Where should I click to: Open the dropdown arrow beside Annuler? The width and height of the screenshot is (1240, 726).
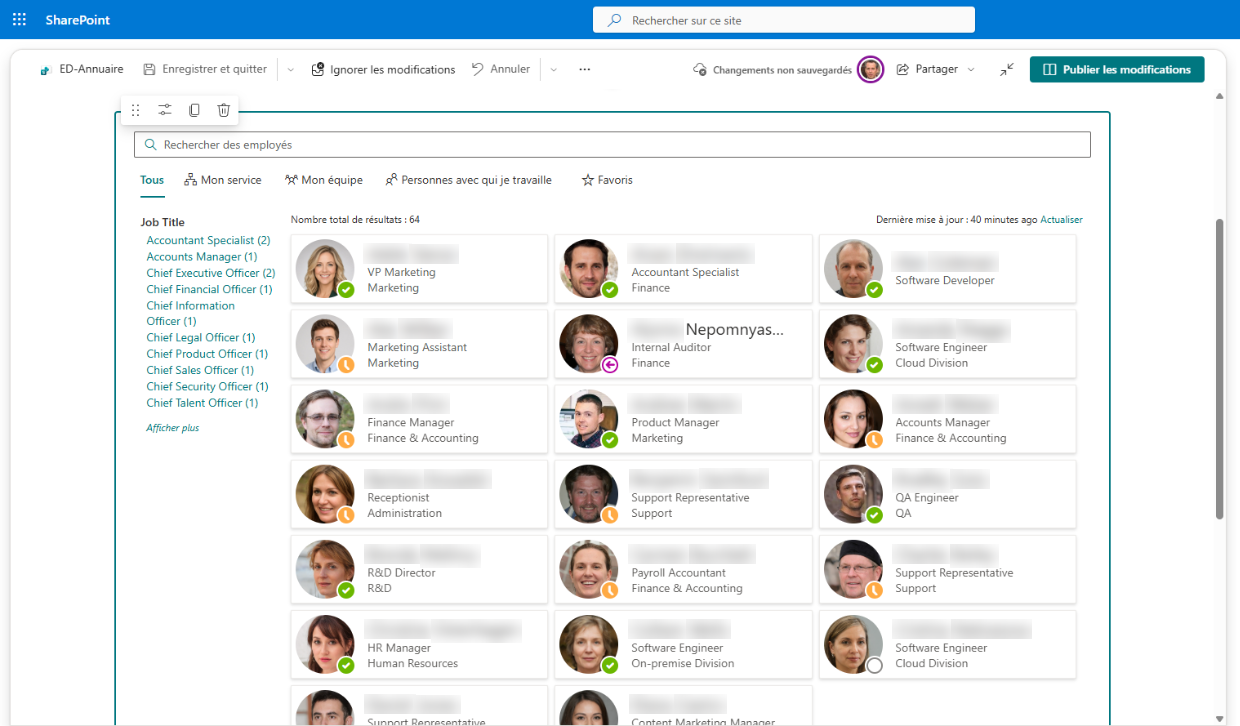point(554,70)
